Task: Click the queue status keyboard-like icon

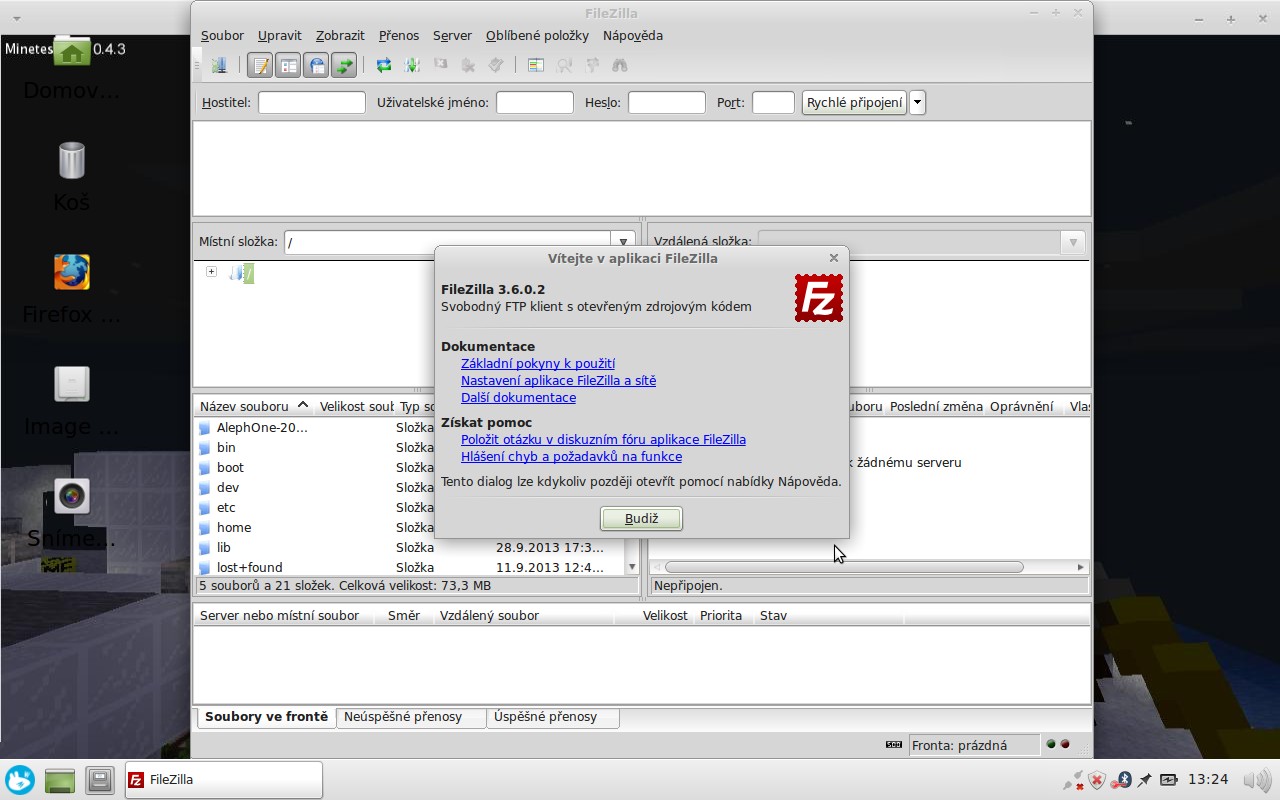Action: click(893, 745)
